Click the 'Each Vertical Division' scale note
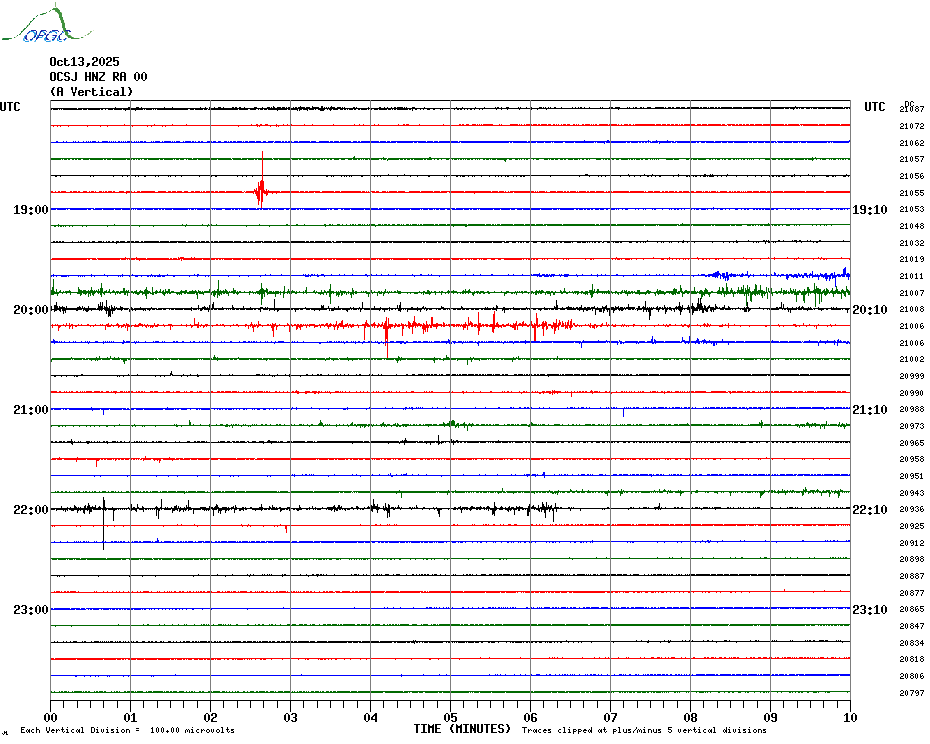 point(127,730)
